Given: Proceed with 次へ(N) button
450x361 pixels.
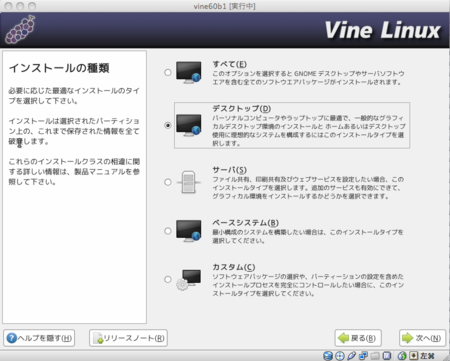Looking at the screenshot, I should pos(422,338).
